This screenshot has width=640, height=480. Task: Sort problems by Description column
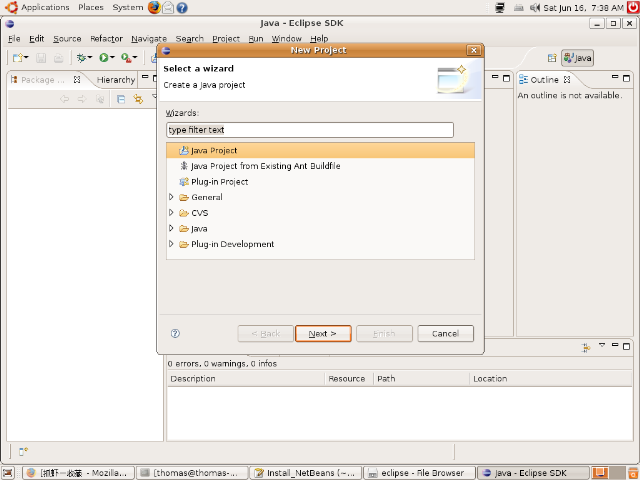(x=246, y=379)
